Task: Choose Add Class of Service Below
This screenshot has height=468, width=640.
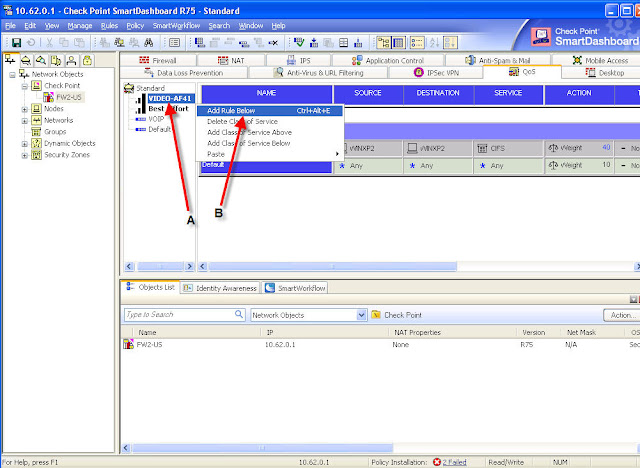Action: click(270, 144)
